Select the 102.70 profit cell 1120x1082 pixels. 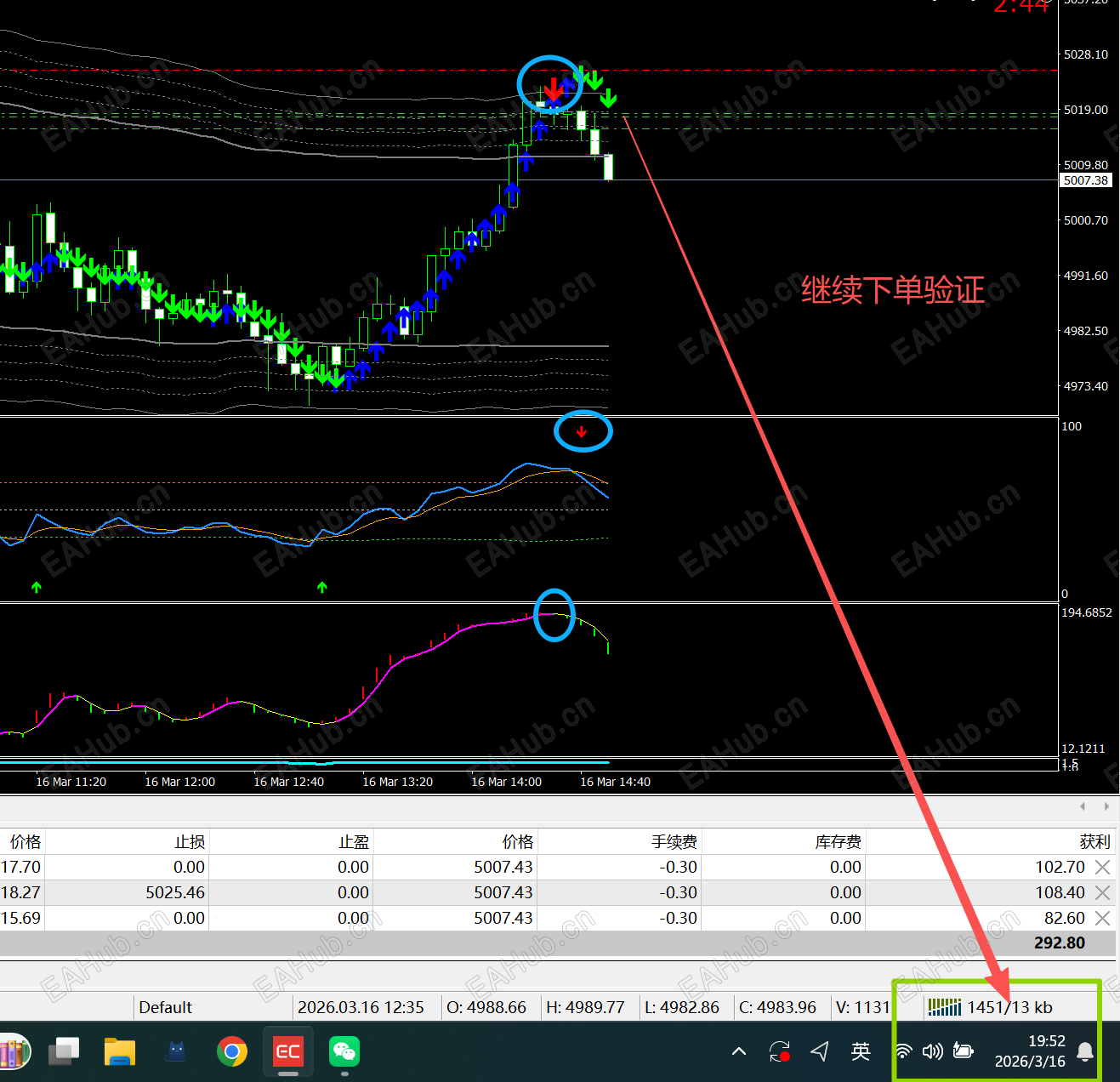[x=1060, y=867]
